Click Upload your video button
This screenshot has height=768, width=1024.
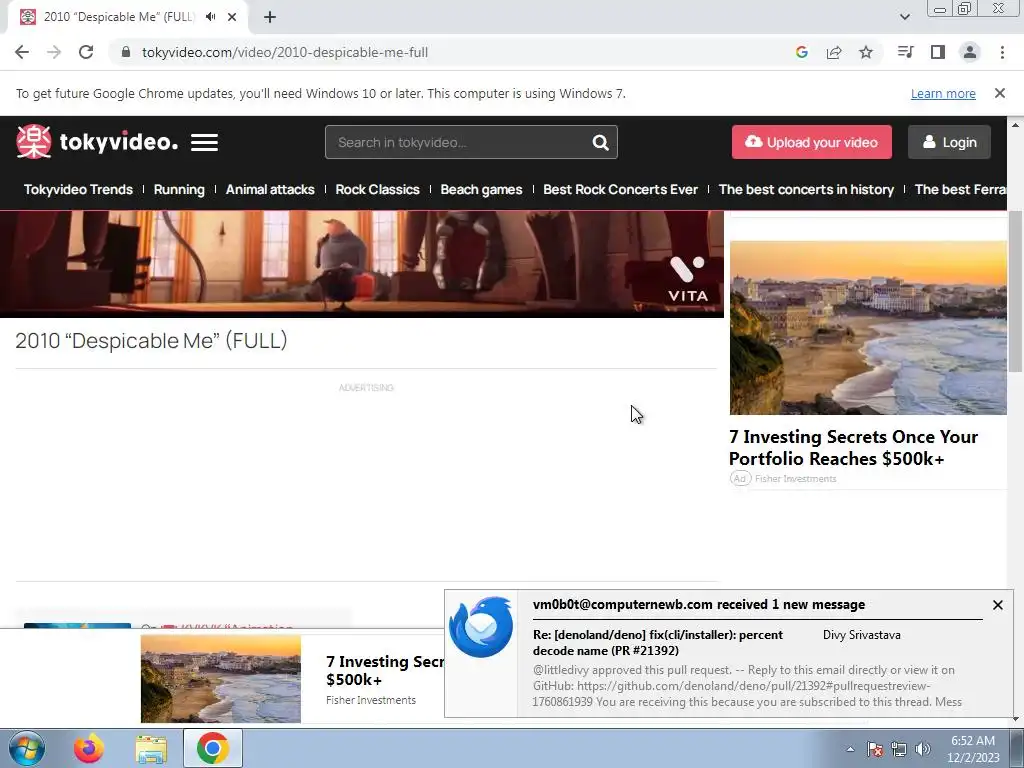click(x=812, y=142)
